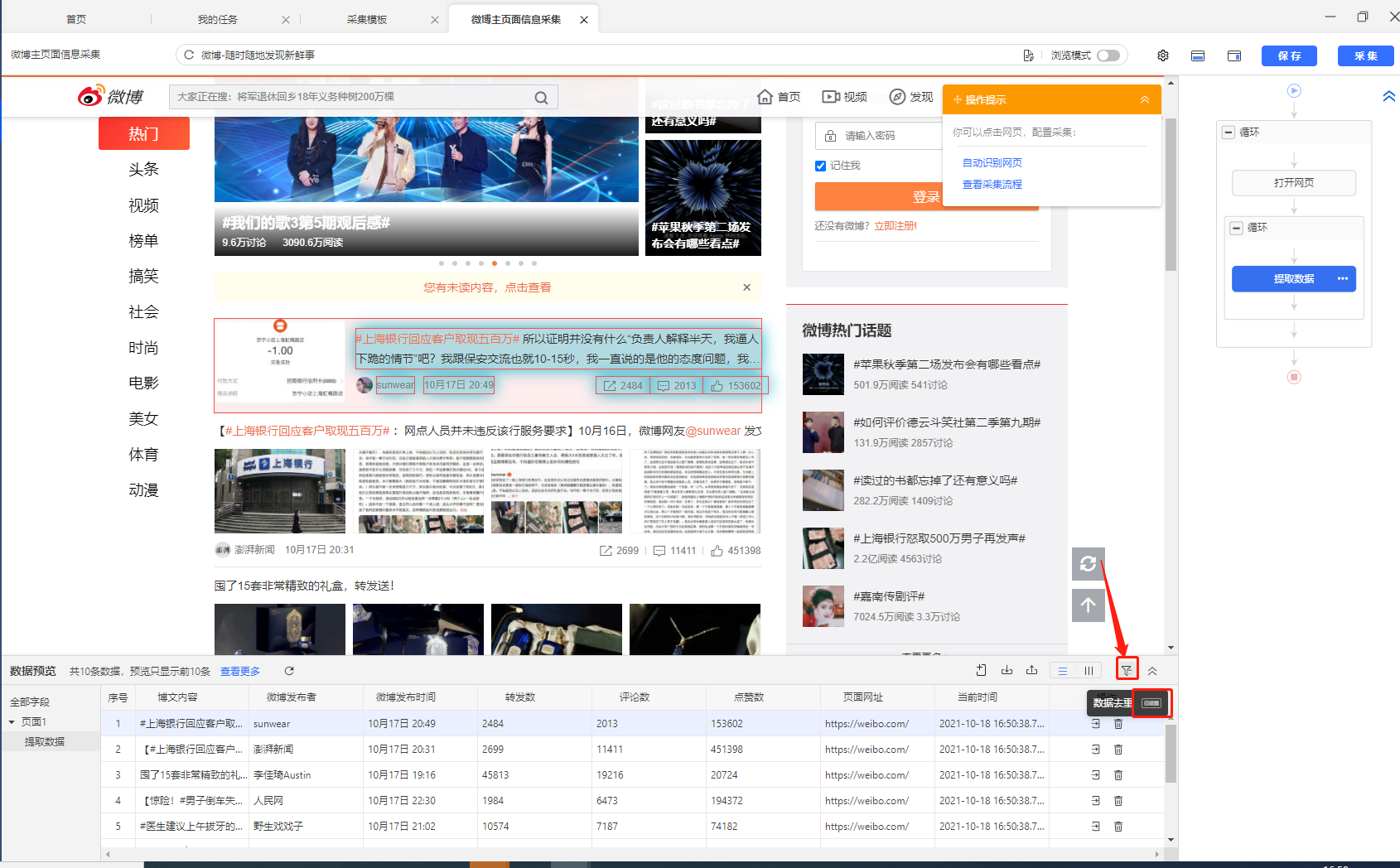Open hot topic #嘉南传剧评#
Viewport: 1400px width, 868px height.
pos(889,596)
